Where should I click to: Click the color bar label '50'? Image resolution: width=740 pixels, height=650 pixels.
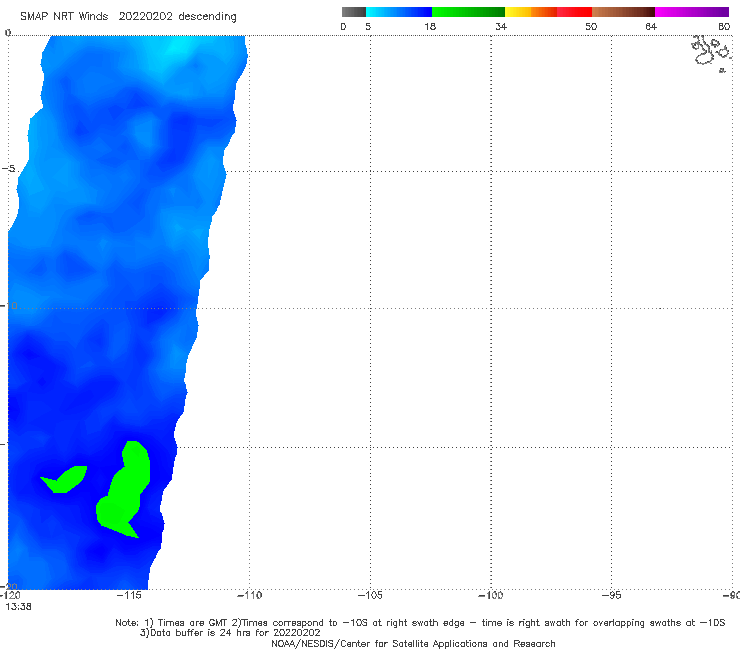pos(591,26)
